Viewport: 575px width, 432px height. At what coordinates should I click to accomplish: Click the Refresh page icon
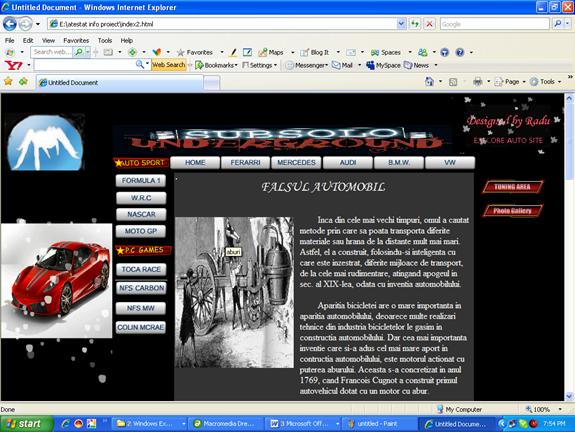coord(415,24)
